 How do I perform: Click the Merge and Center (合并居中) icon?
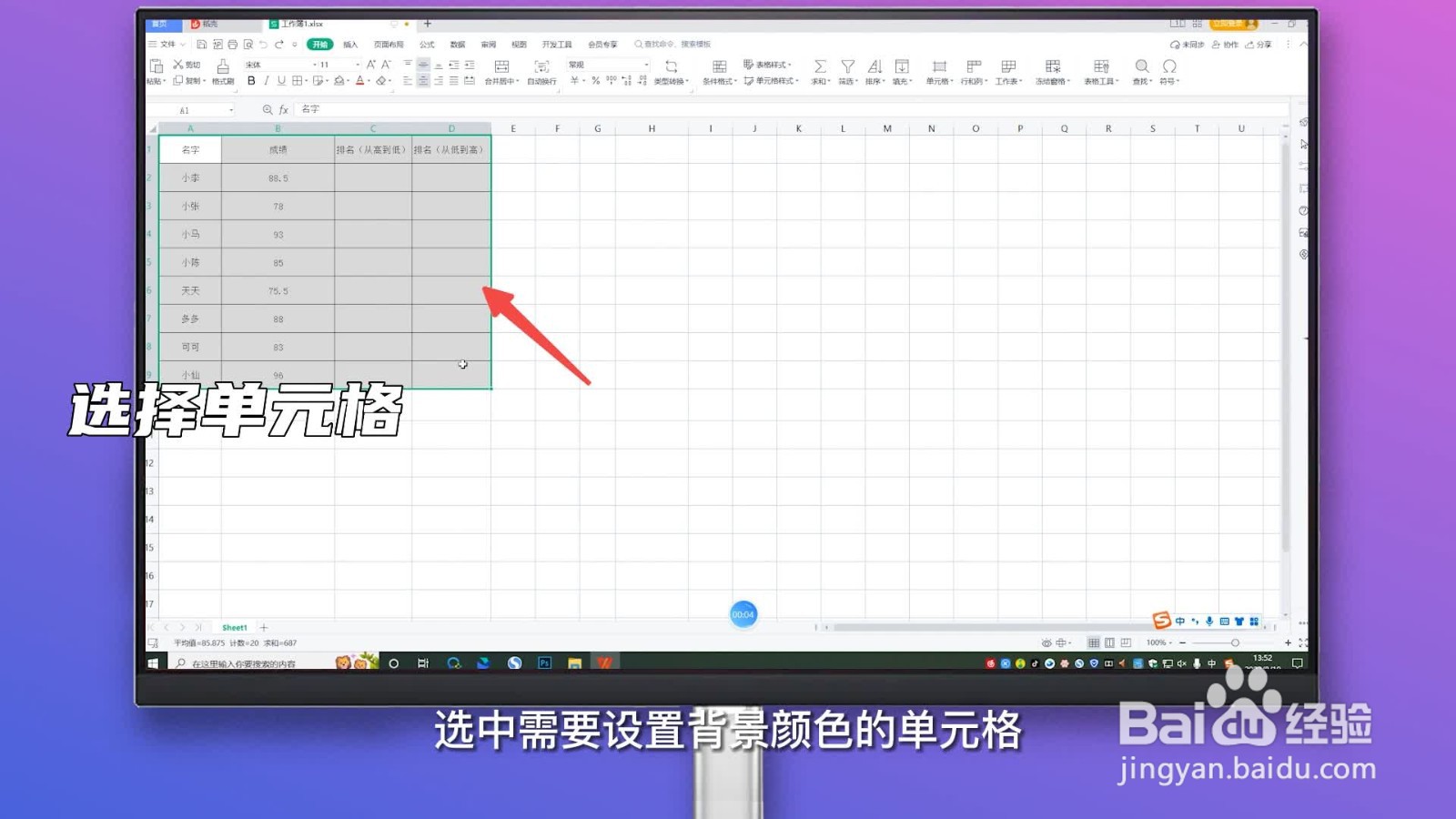tap(501, 66)
